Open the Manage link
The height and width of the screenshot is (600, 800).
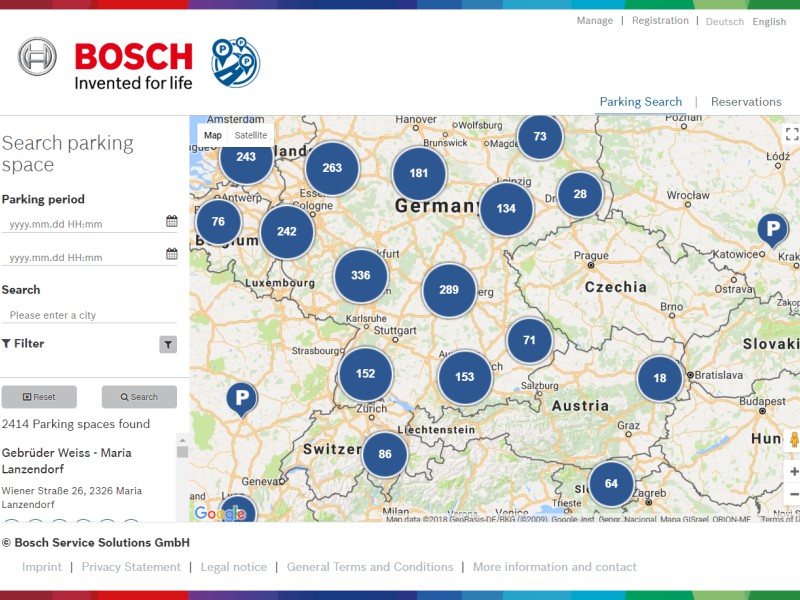pos(595,21)
